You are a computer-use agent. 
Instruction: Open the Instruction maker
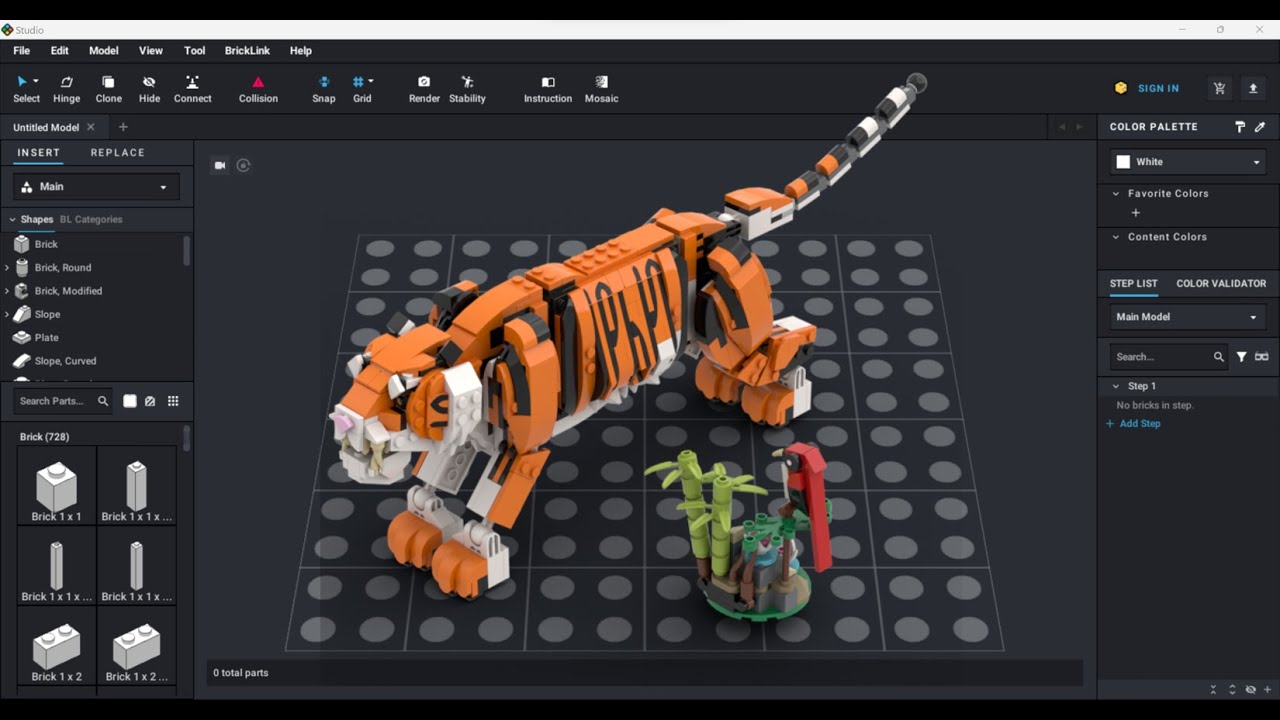click(548, 89)
